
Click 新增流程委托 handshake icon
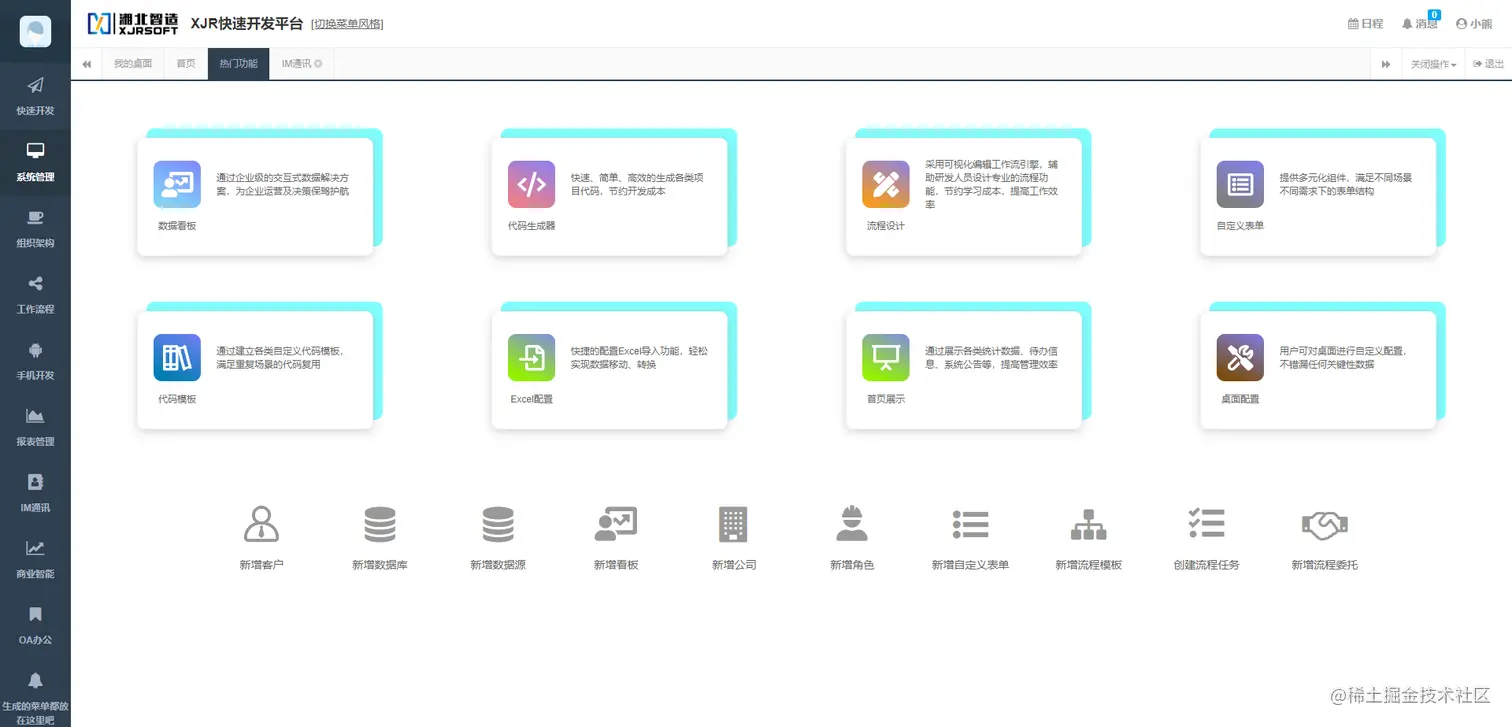[1325, 524]
